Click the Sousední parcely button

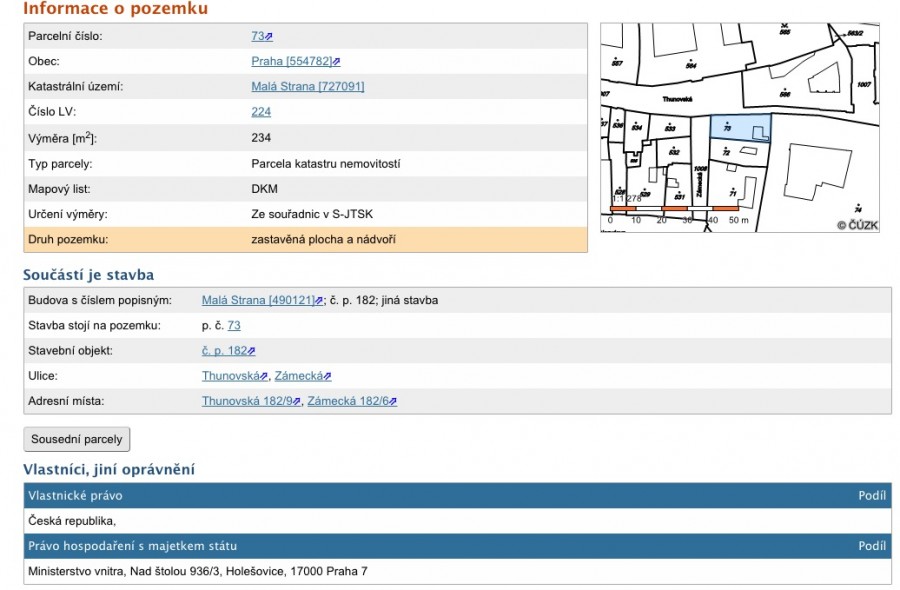[x=77, y=439]
